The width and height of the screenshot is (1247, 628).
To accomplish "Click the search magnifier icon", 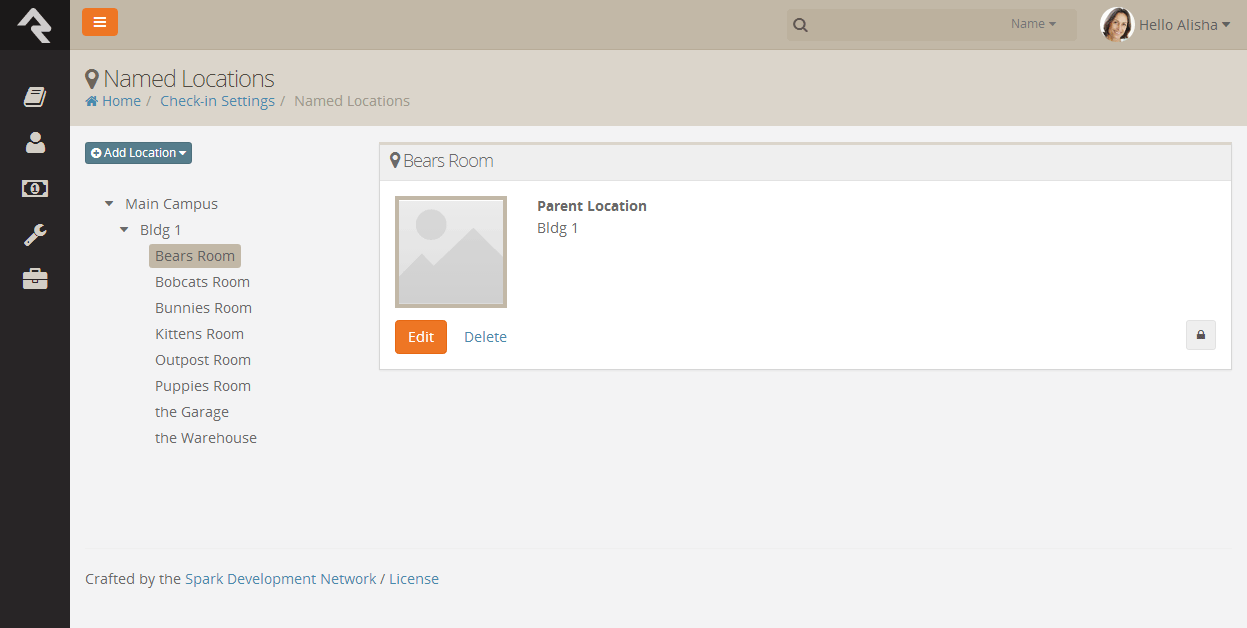I will [800, 25].
